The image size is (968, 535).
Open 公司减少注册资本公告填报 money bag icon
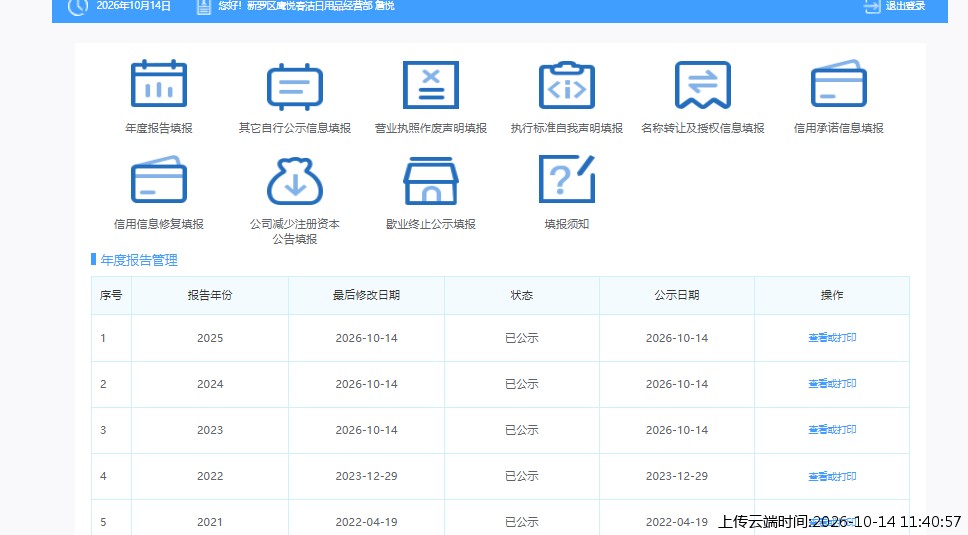(294, 181)
